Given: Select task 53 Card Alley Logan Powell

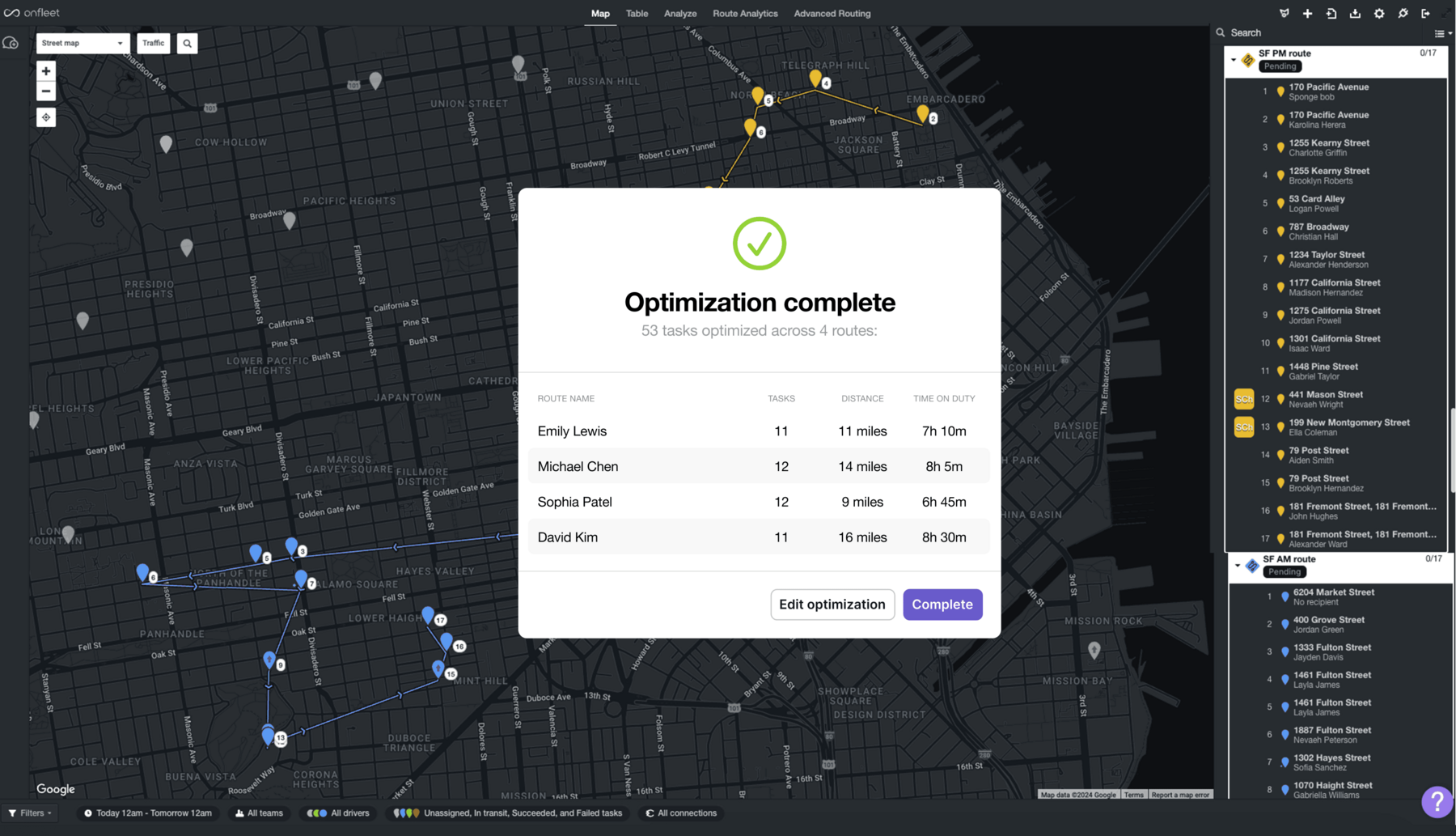Looking at the screenshot, I should coord(1336,204).
